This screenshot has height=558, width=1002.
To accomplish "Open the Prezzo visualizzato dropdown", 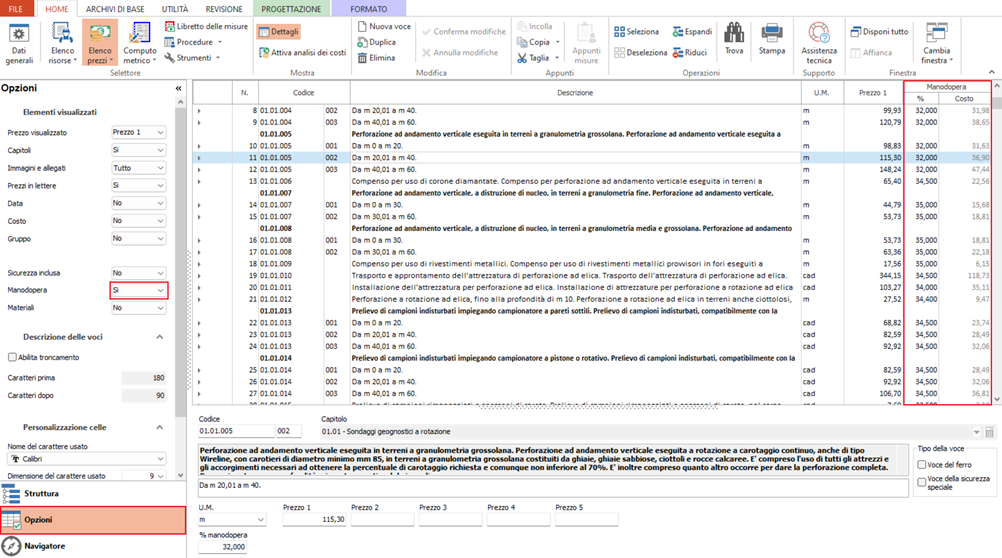I will (138, 132).
